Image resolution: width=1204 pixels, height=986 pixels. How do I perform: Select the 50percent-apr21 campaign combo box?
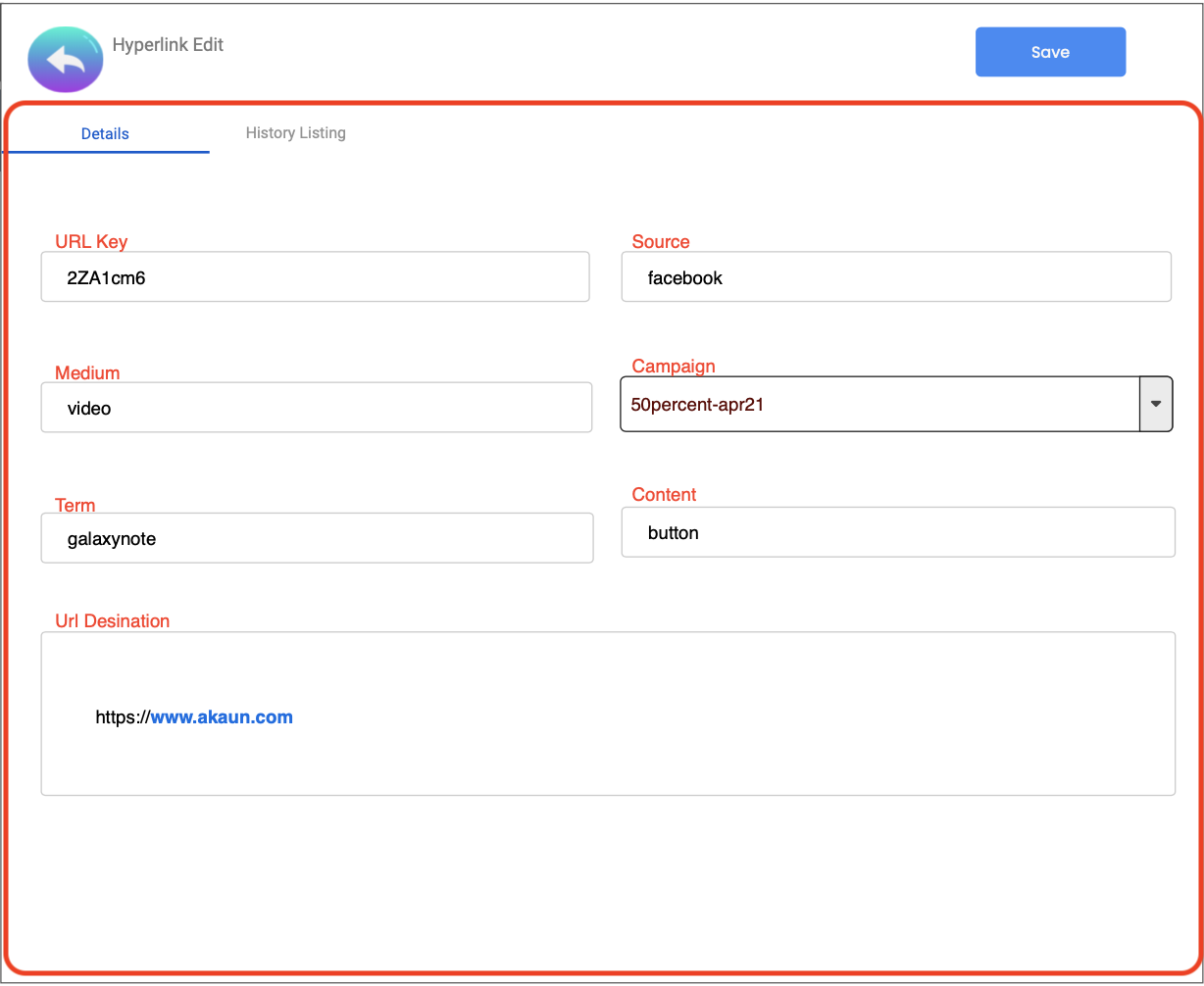(x=878, y=404)
